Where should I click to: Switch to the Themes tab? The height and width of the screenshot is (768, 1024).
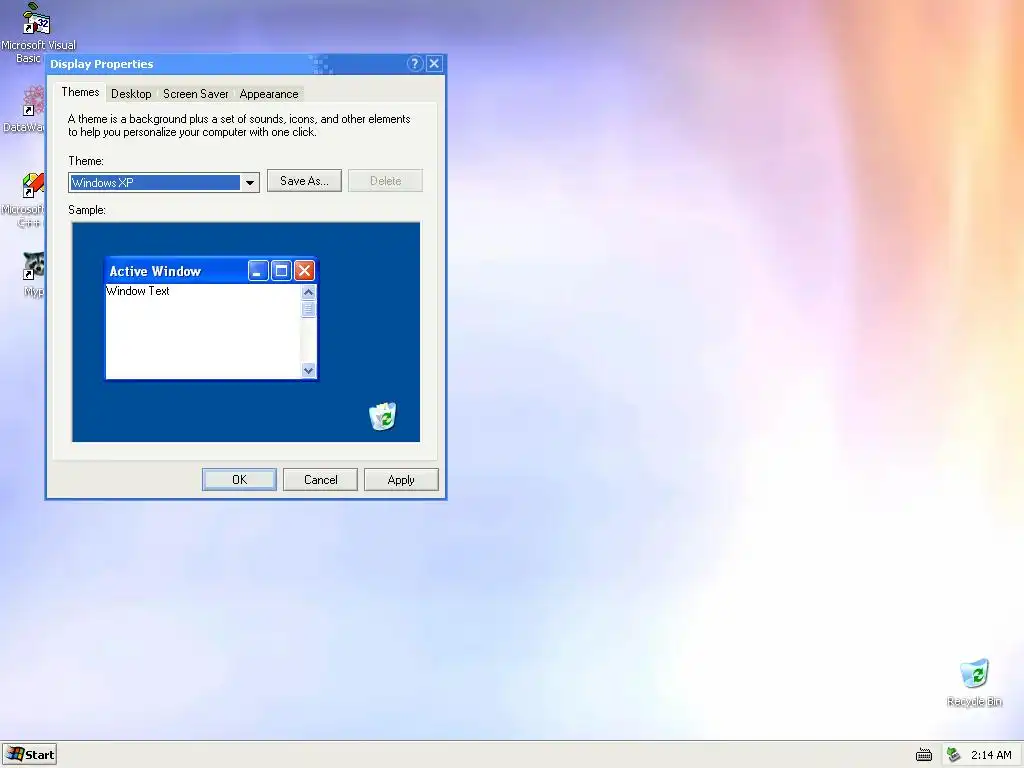coord(80,92)
